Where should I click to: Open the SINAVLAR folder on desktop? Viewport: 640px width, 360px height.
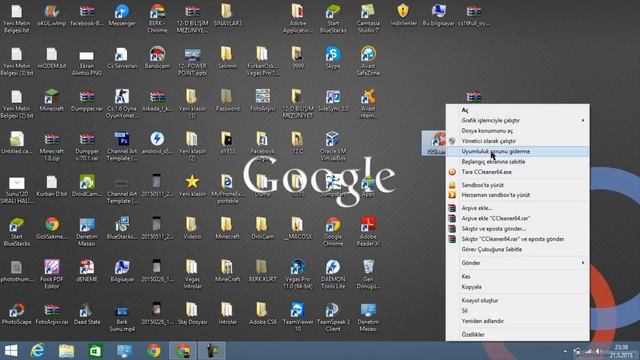tap(227, 16)
